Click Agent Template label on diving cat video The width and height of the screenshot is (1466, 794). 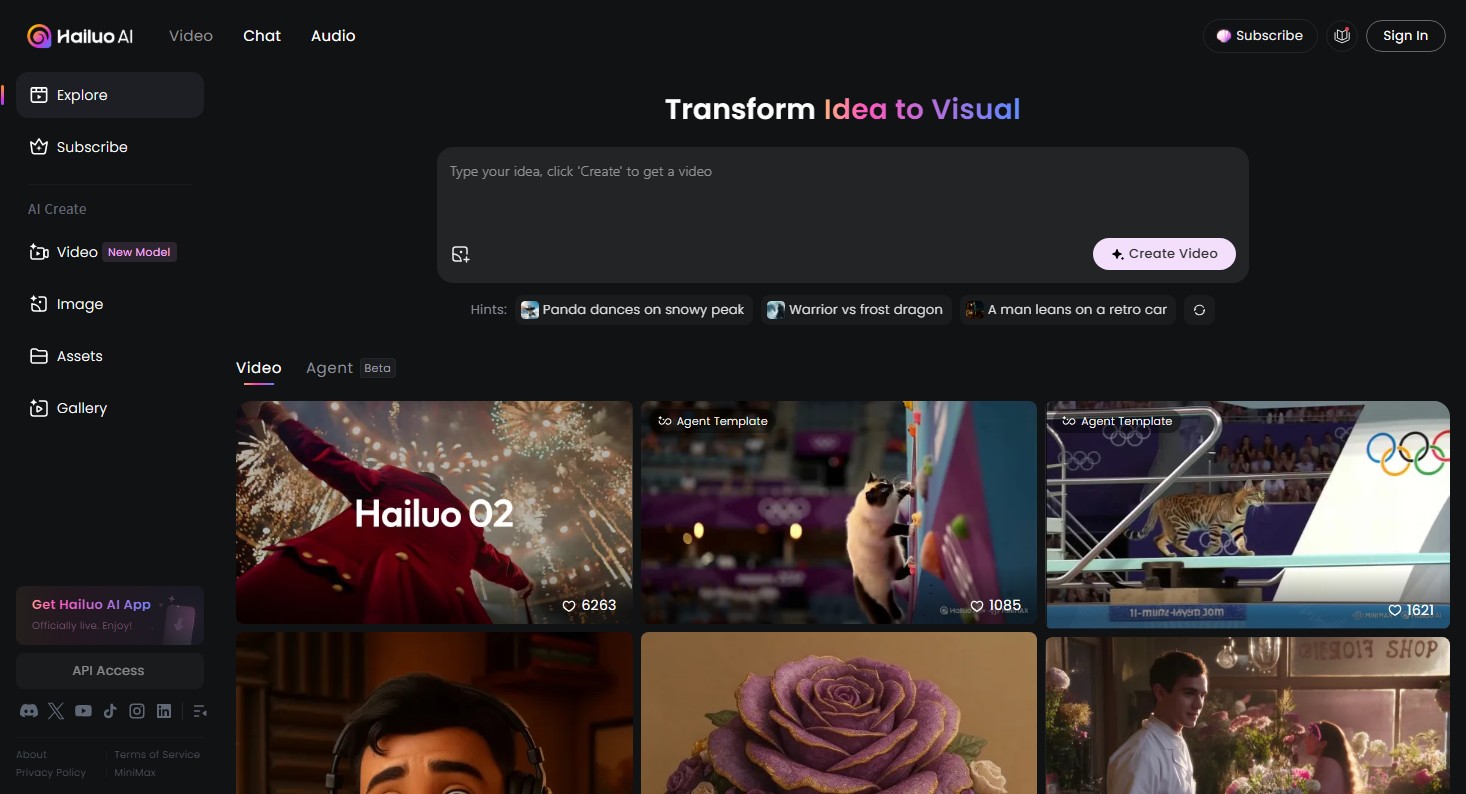click(1117, 421)
